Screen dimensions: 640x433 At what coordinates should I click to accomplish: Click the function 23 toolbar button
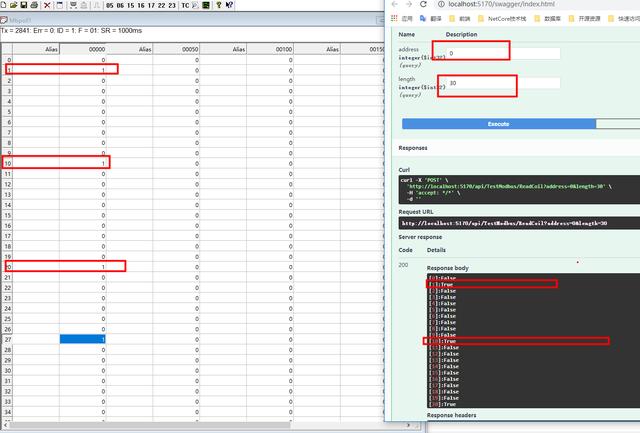coord(172,5)
